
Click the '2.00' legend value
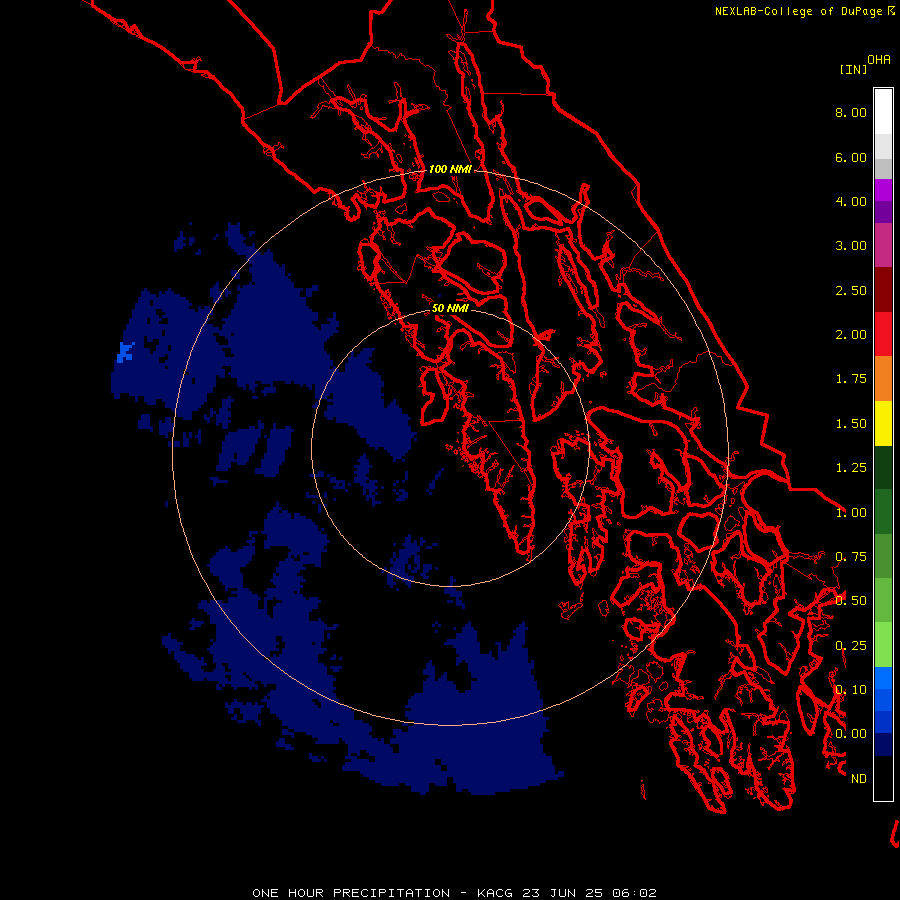click(851, 335)
